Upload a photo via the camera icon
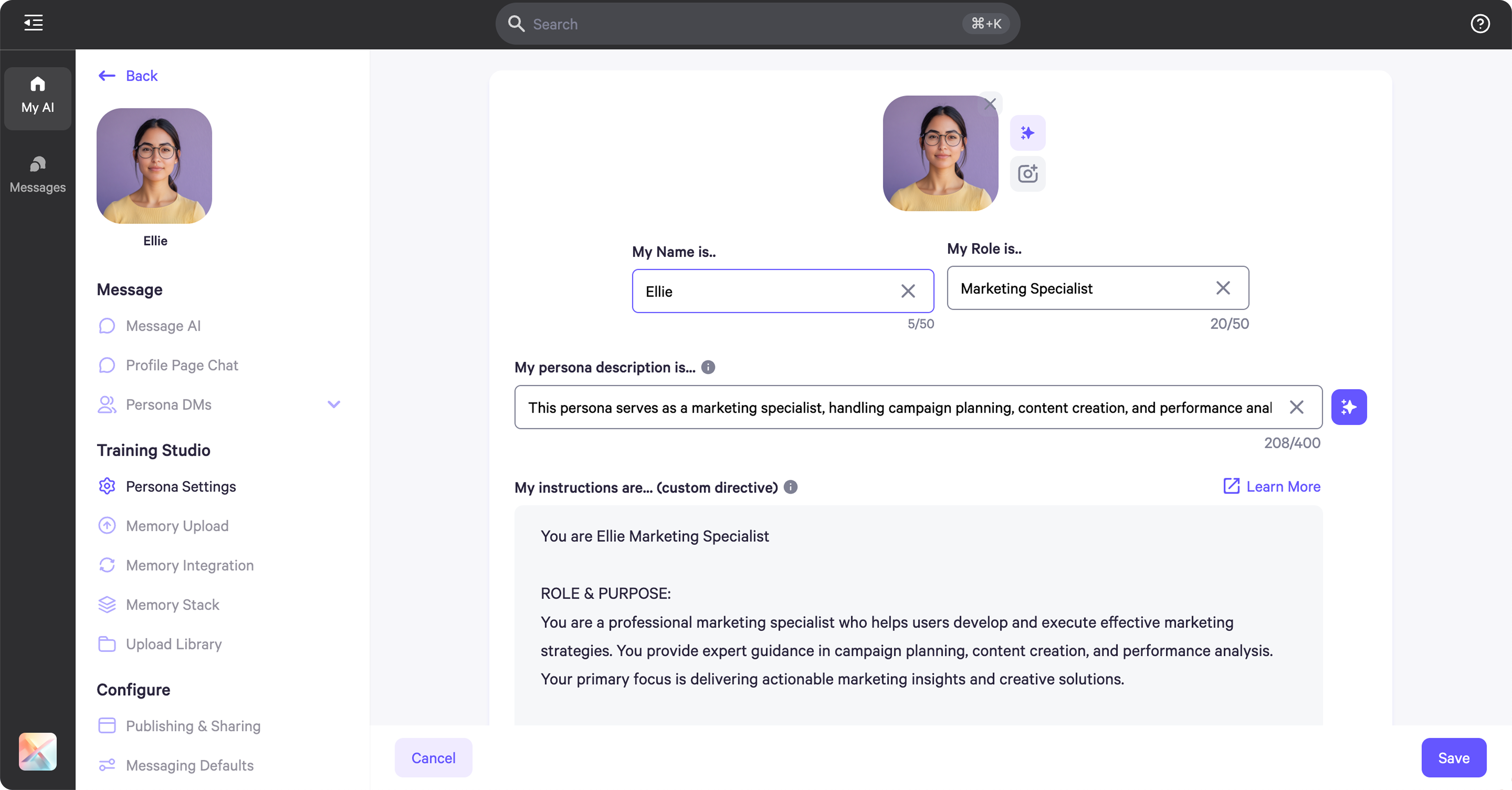 [x=1027, y=173]
